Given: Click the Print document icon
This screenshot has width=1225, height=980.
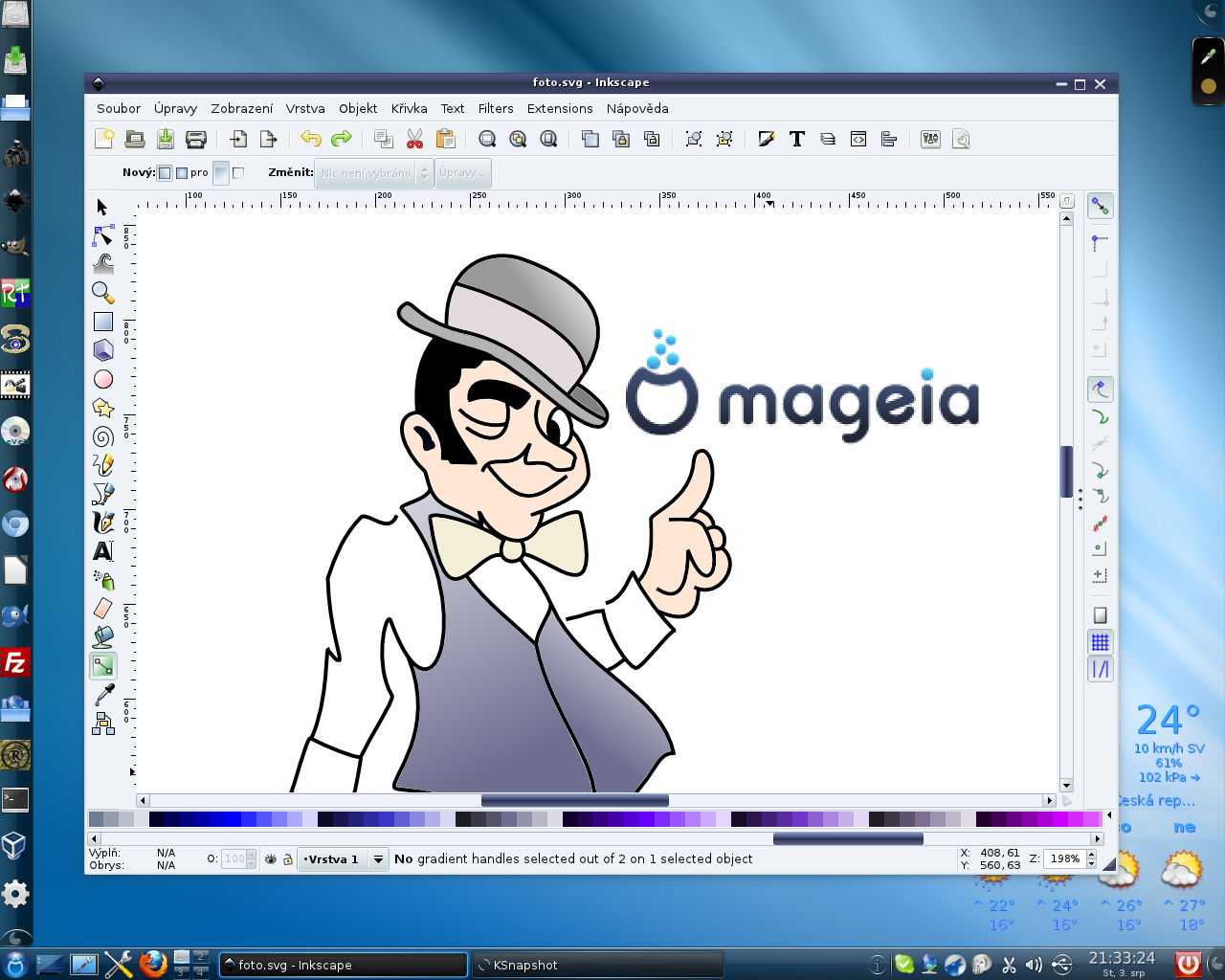Looking at the screenshot, I should coord(196,140).
